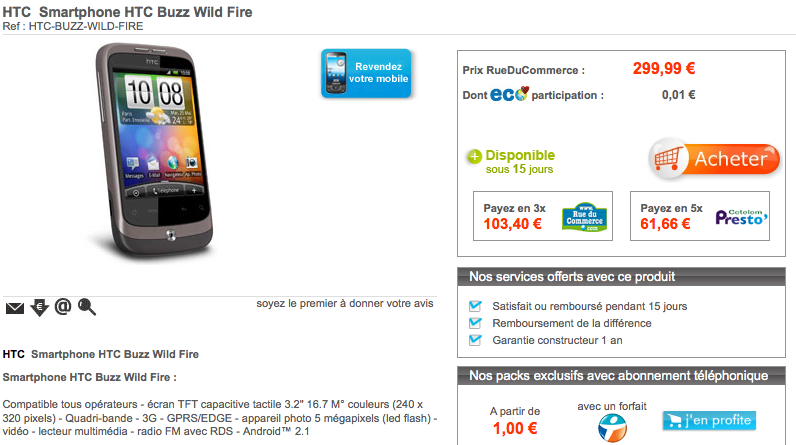Click the Rue du Commerce payment logo

pyautogui.click(x=584, y=218)
